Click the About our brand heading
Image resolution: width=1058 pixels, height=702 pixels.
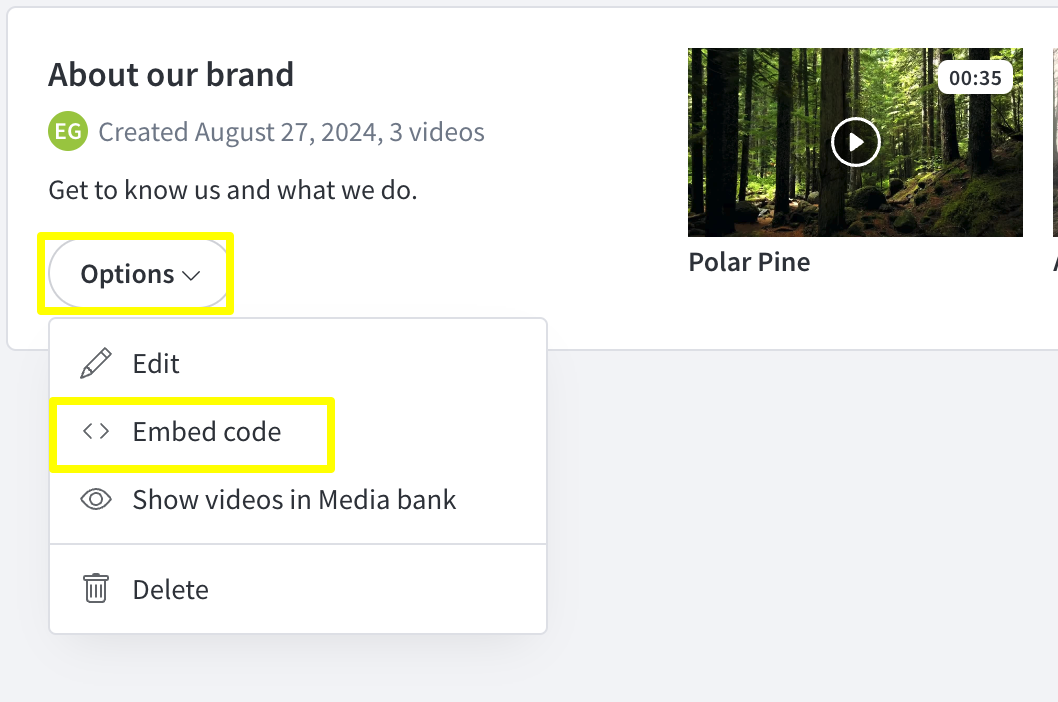click(171, 74)
